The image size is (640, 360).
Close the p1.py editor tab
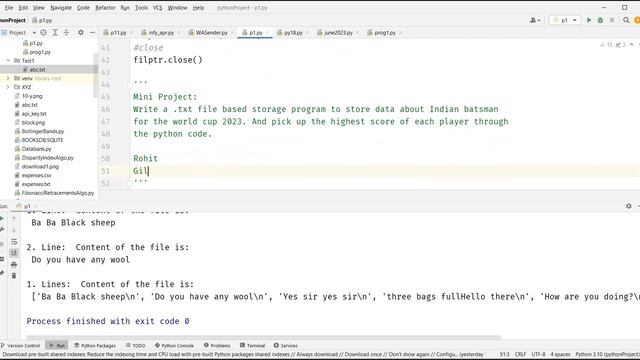[x=268, y=33]
